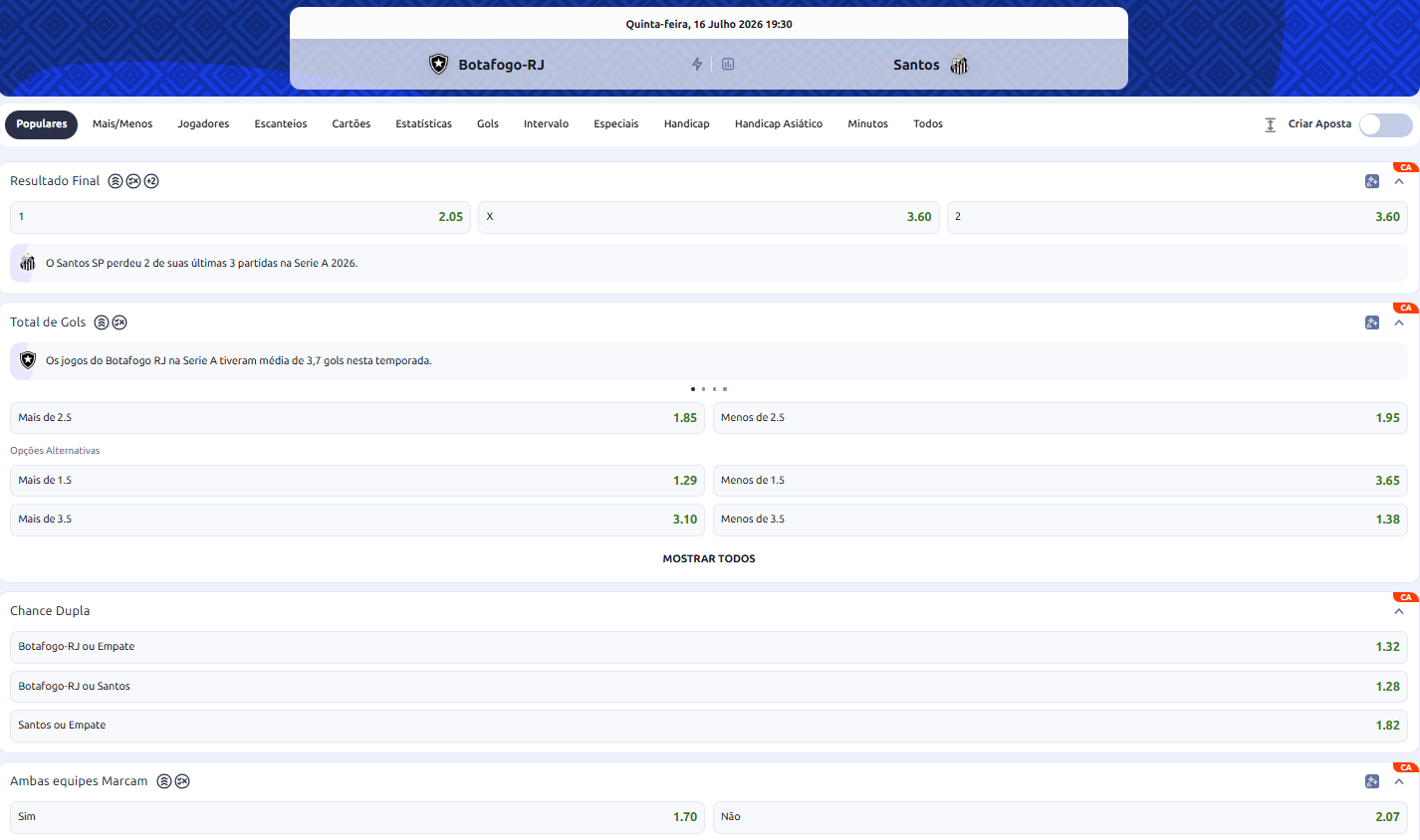Screen dimensions: 1420x840
Task: Open the Handicap tab
Action: (687, 124)
